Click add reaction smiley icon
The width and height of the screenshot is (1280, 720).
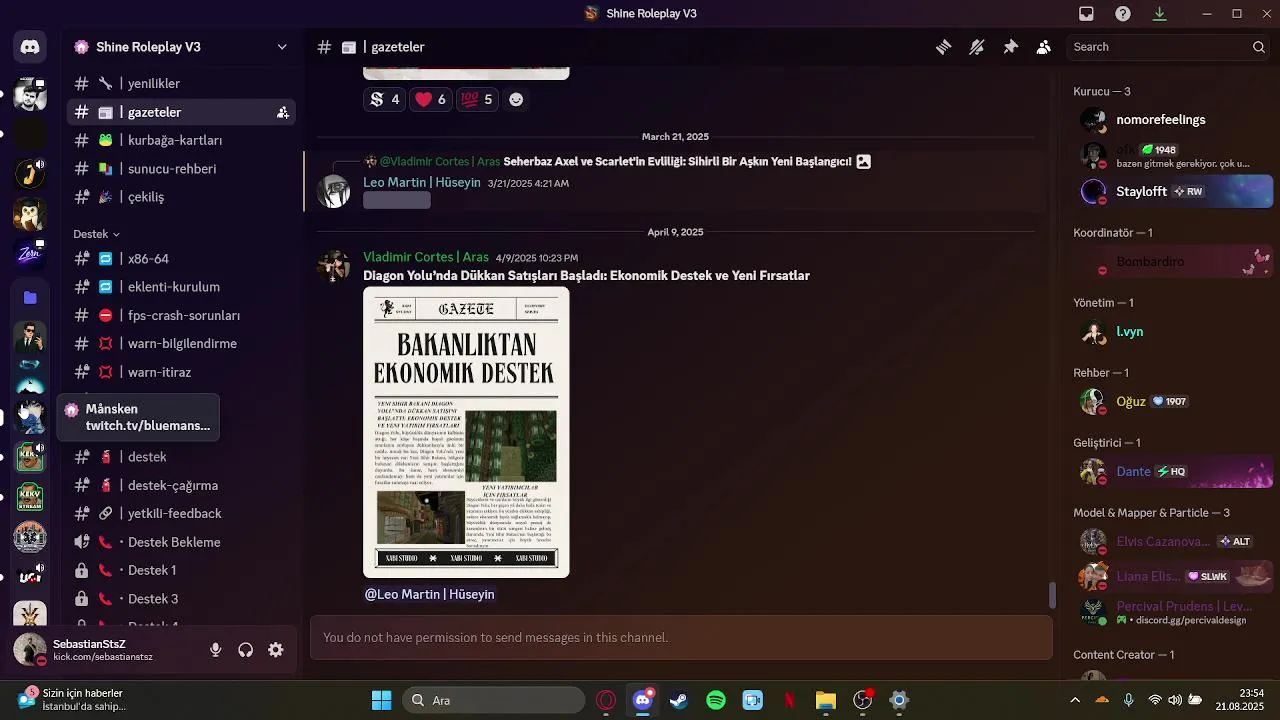(516, 99)
